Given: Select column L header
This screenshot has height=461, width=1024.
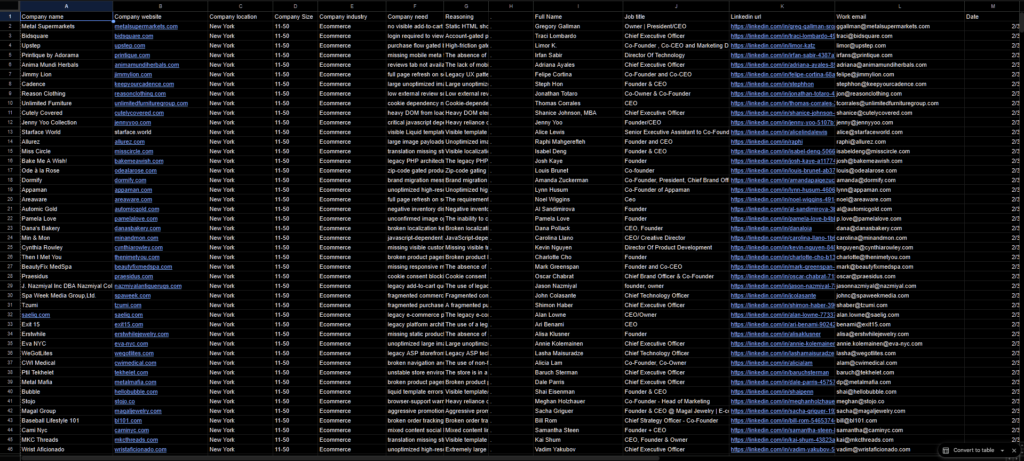Looking at the screenshot, I should 899,6.
